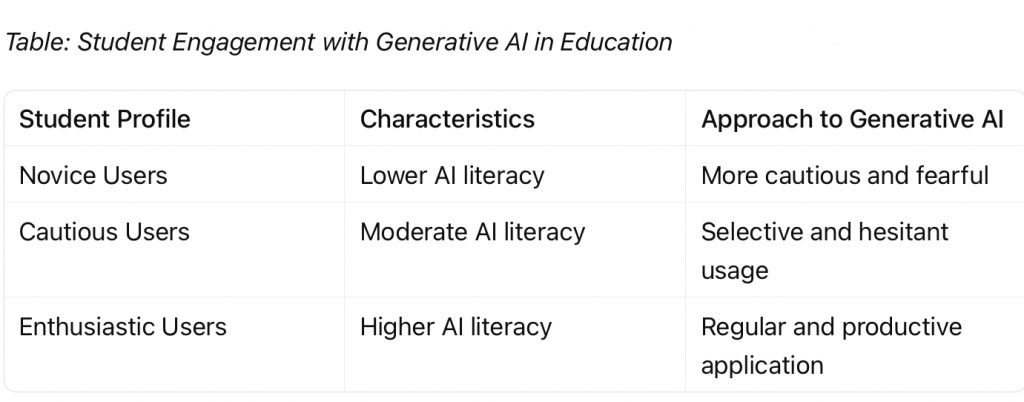Viewport: 1024px width, 402px height.
Task: Click the Regular and productive text
Action: (831, 327)
